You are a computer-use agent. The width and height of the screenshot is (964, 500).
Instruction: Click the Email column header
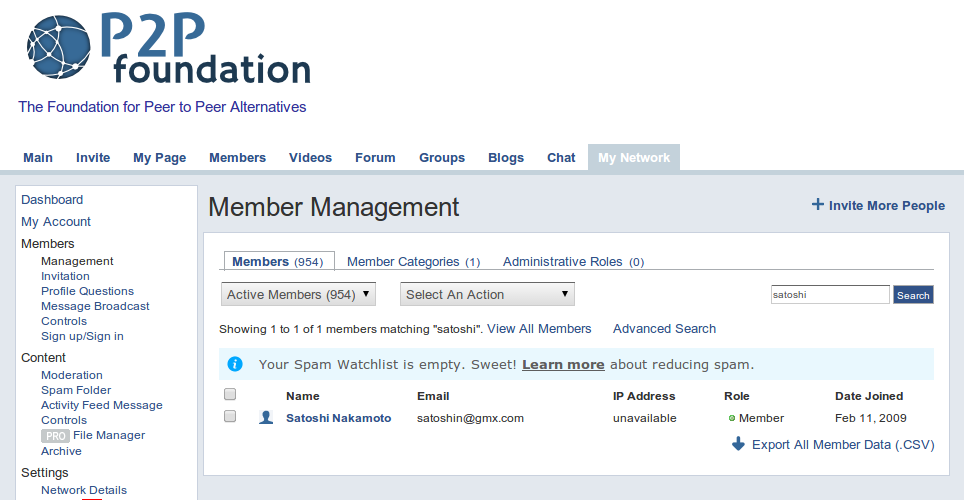433,396
